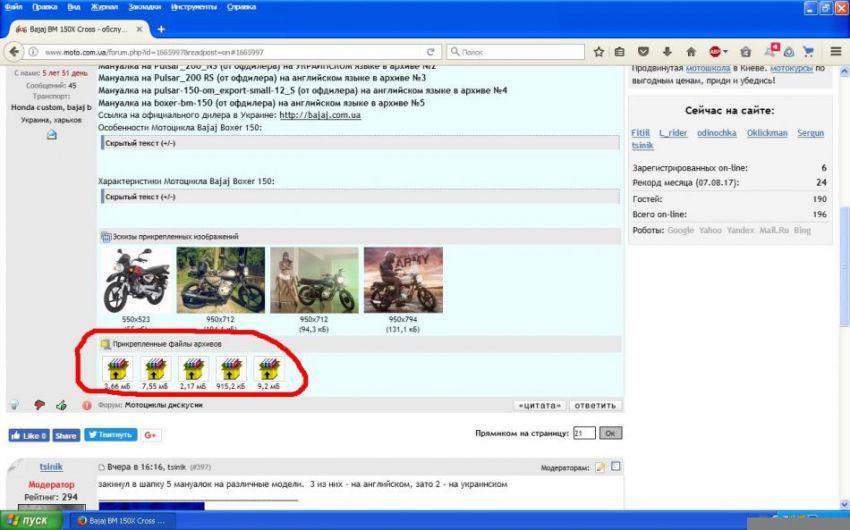
Task: Open the ARMY motorcycle thumbnail 950x794
Action: click(403, 280)
